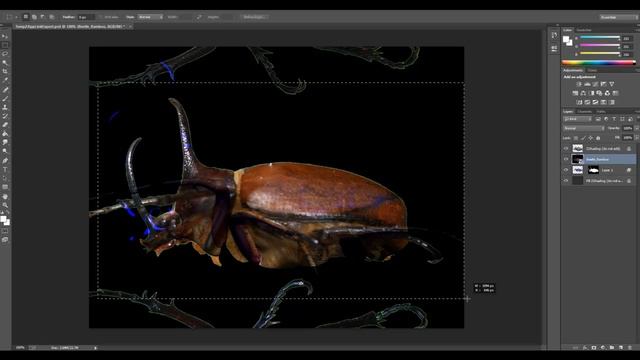
Task: Toggle Lock position in Layers panel
Action: [591, 138]
